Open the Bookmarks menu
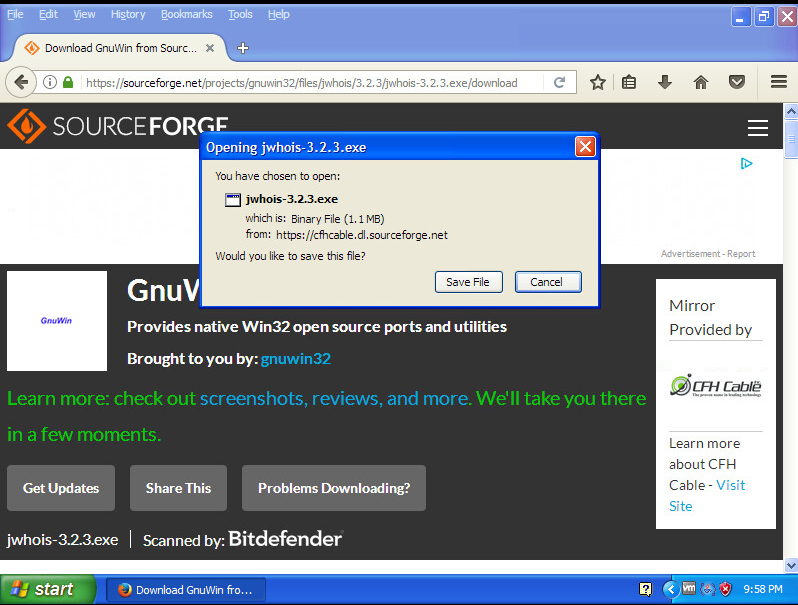Image resolution: width=798 pixels, height=605 pixels. 187,14
